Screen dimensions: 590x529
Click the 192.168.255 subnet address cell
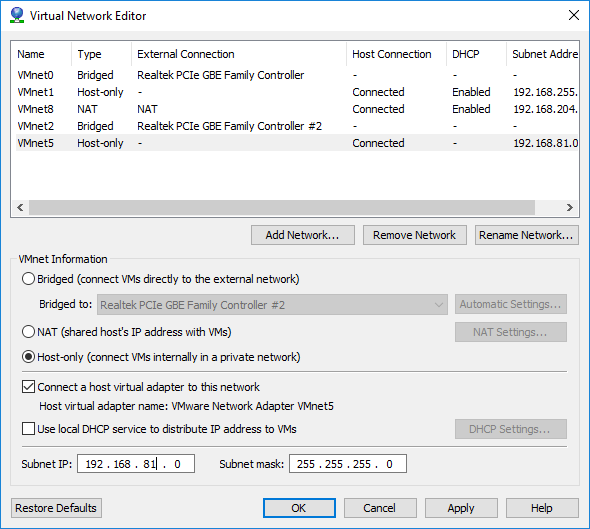546,92
